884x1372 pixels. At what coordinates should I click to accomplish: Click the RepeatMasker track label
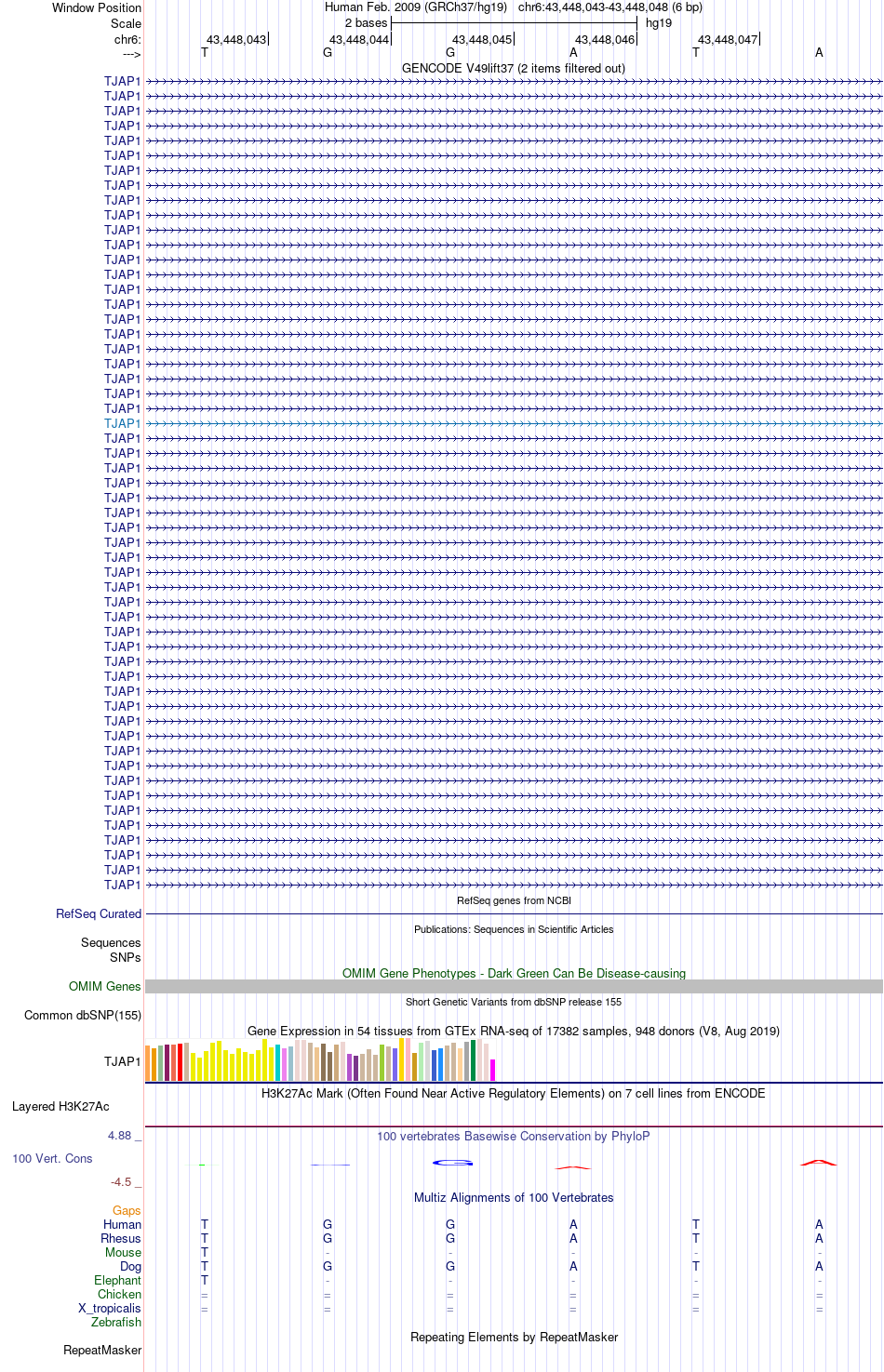[x=102, y=1351]
